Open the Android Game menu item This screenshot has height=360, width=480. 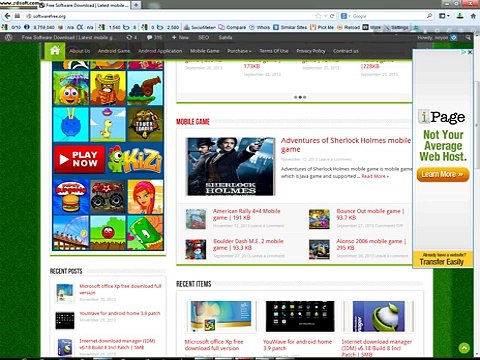coord(114,51)
